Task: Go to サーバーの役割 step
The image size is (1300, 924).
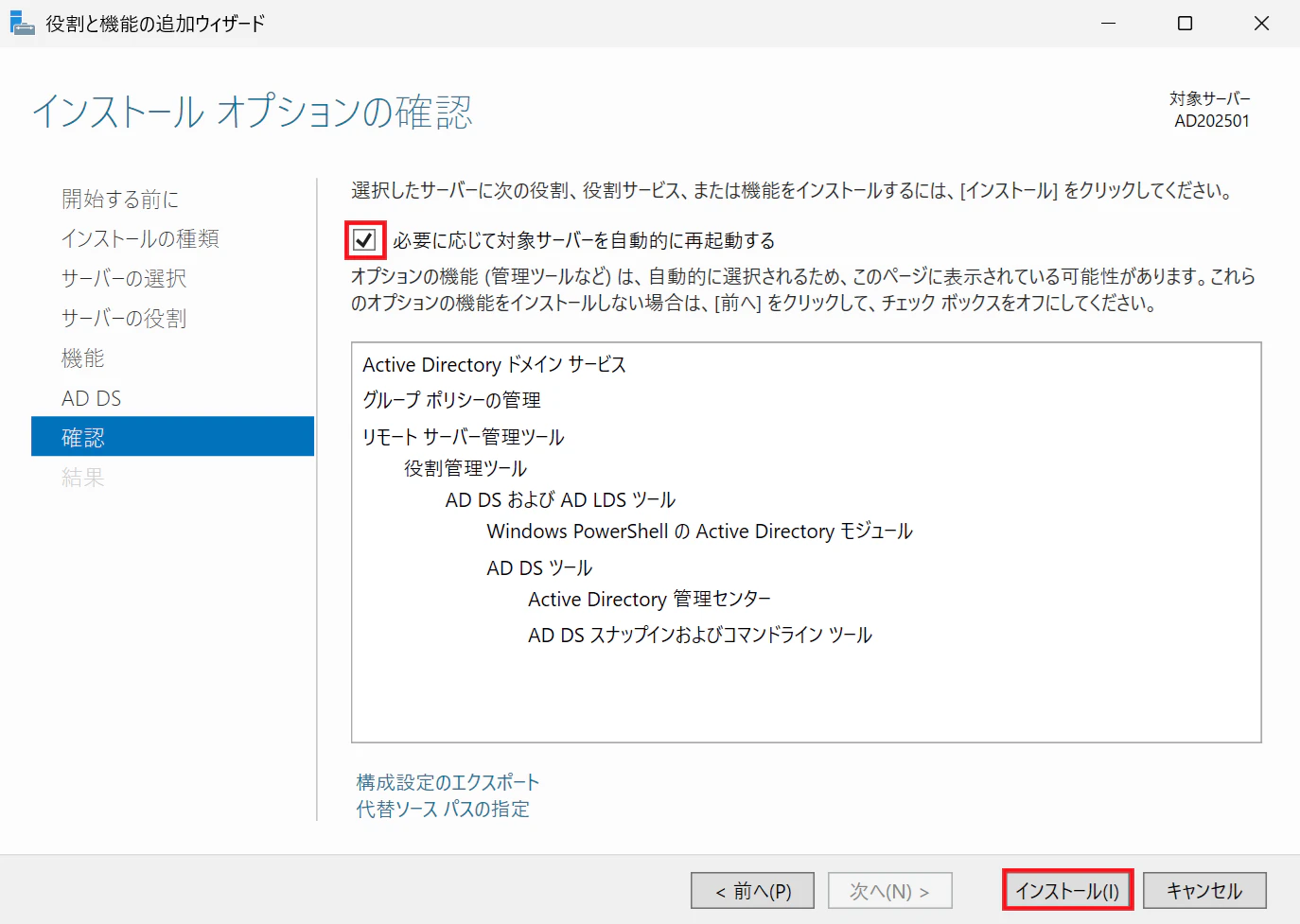Action: [124, 318]
